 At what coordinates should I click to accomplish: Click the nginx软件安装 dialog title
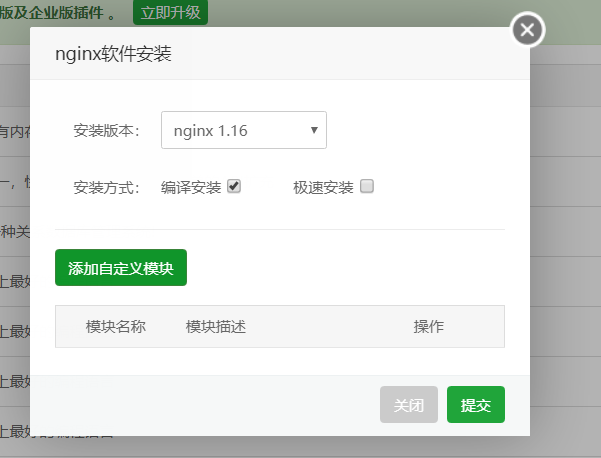pos(113,54)
